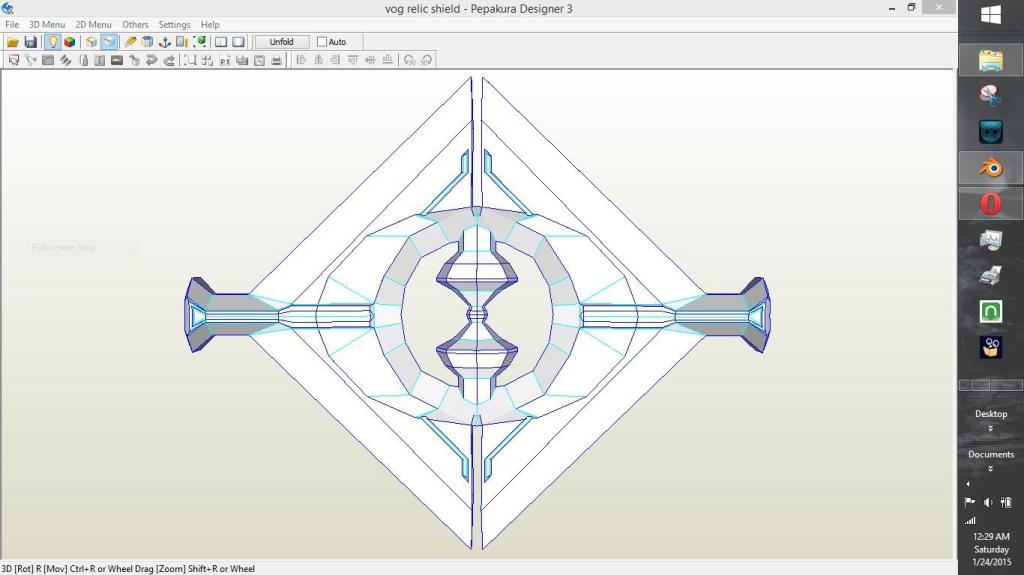Align selected parts to the right
The height and width of the screenshot is (575, 1024).
point(335,60)
